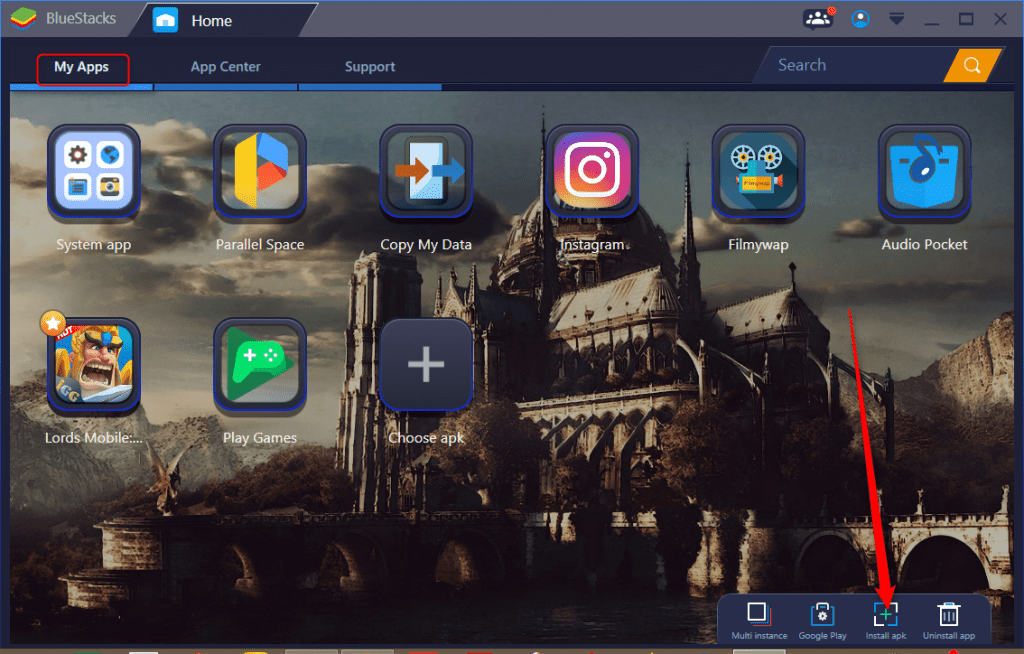Launch Audio Pocket app

click(925, 171)
